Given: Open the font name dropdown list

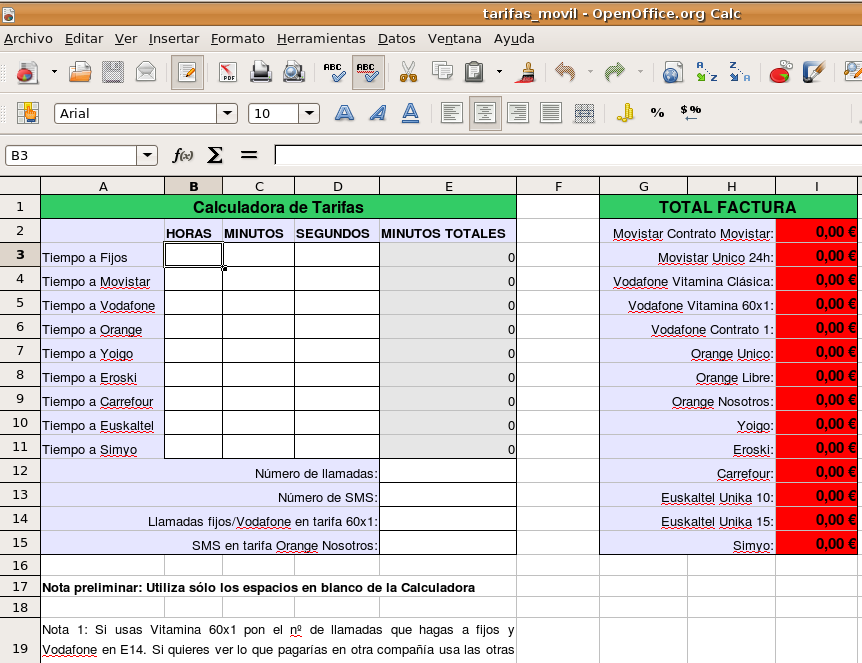Looking at the screenshot, I should (x=227, y=114).
